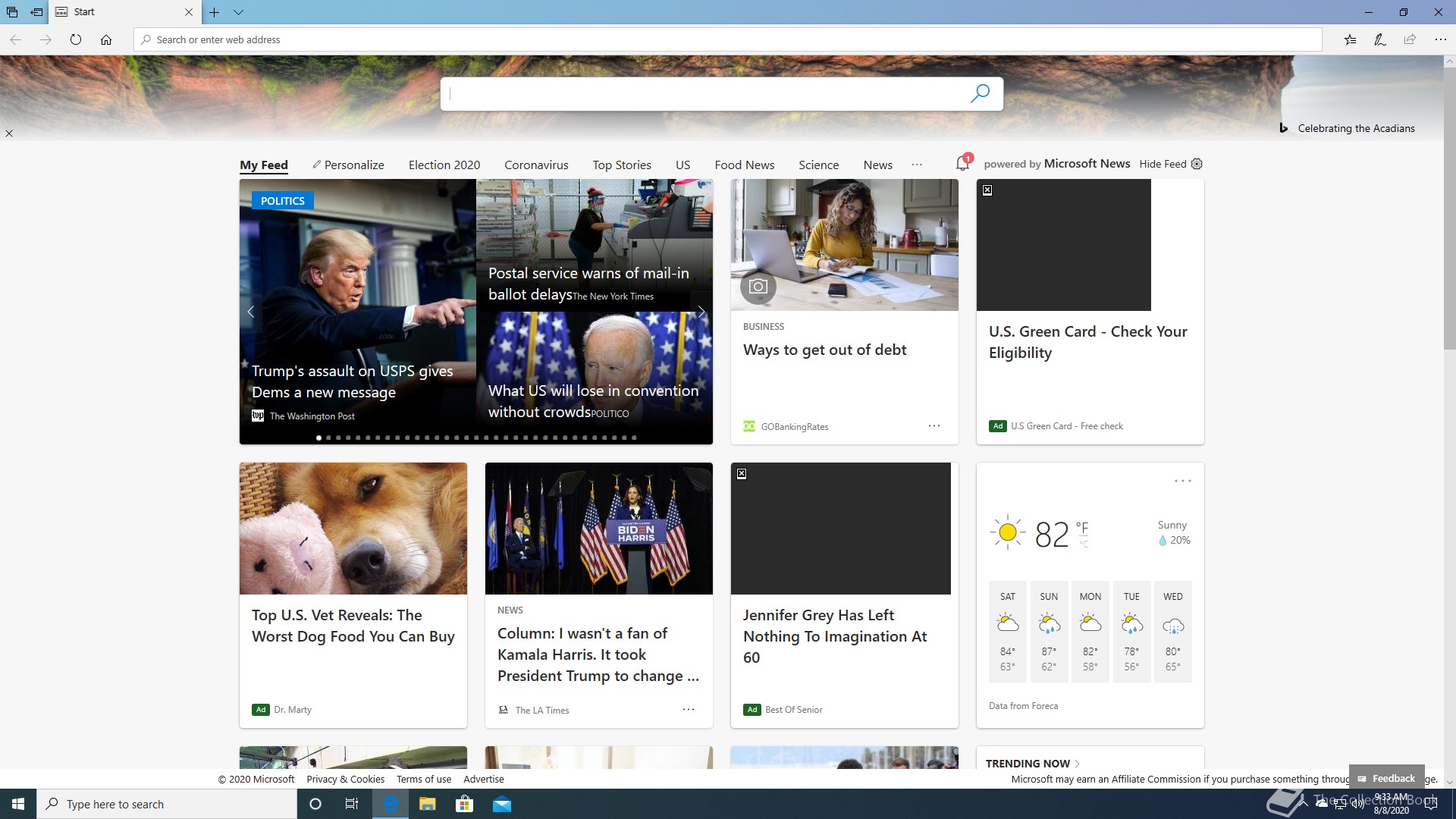Open Trump's assault on USPS headline
The image size is (1456, 819).
[x=352, y=381]
